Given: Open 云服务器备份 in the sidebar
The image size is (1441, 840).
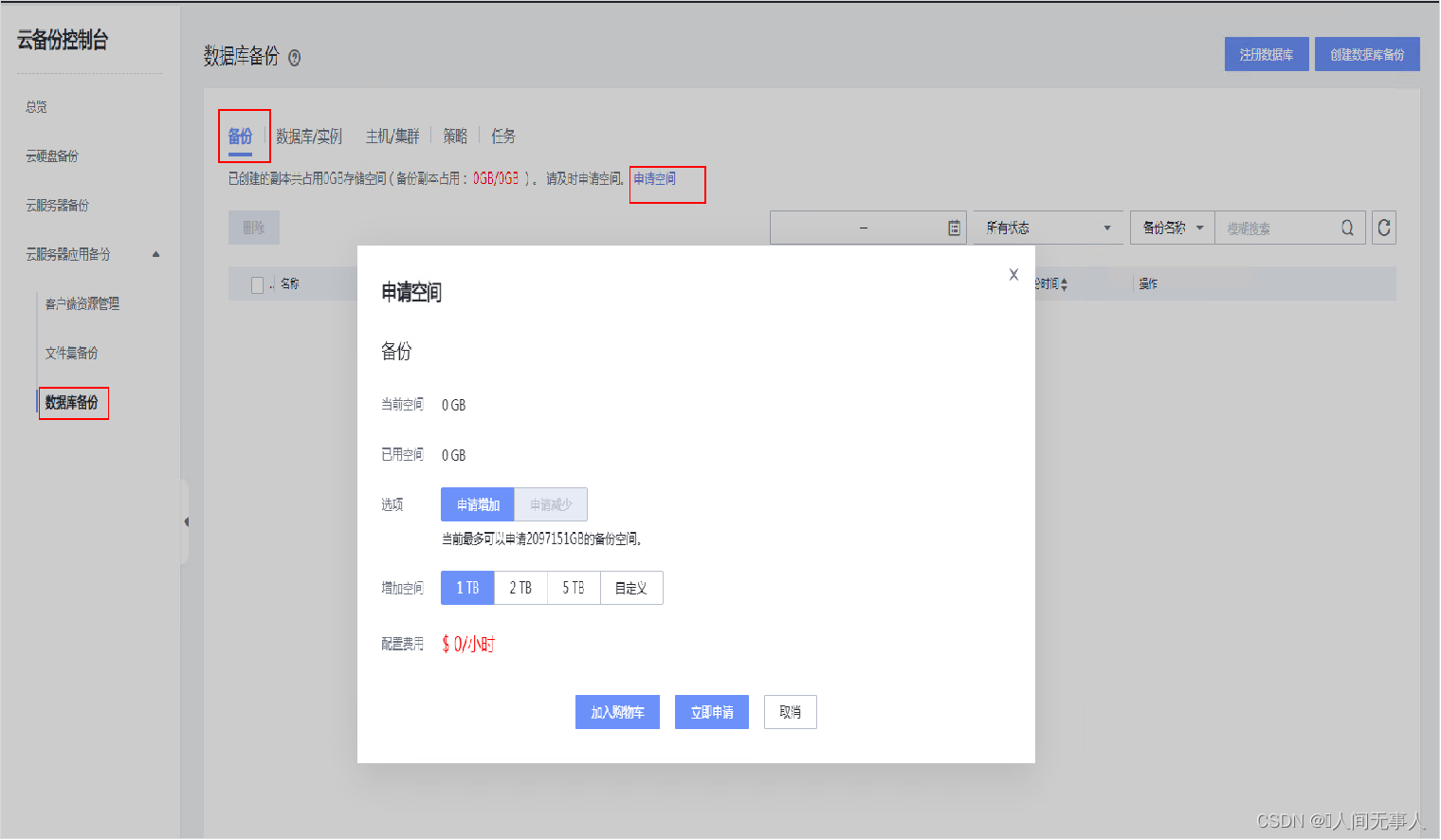Looking at the screenshot, I should click(x=57, y=206).
